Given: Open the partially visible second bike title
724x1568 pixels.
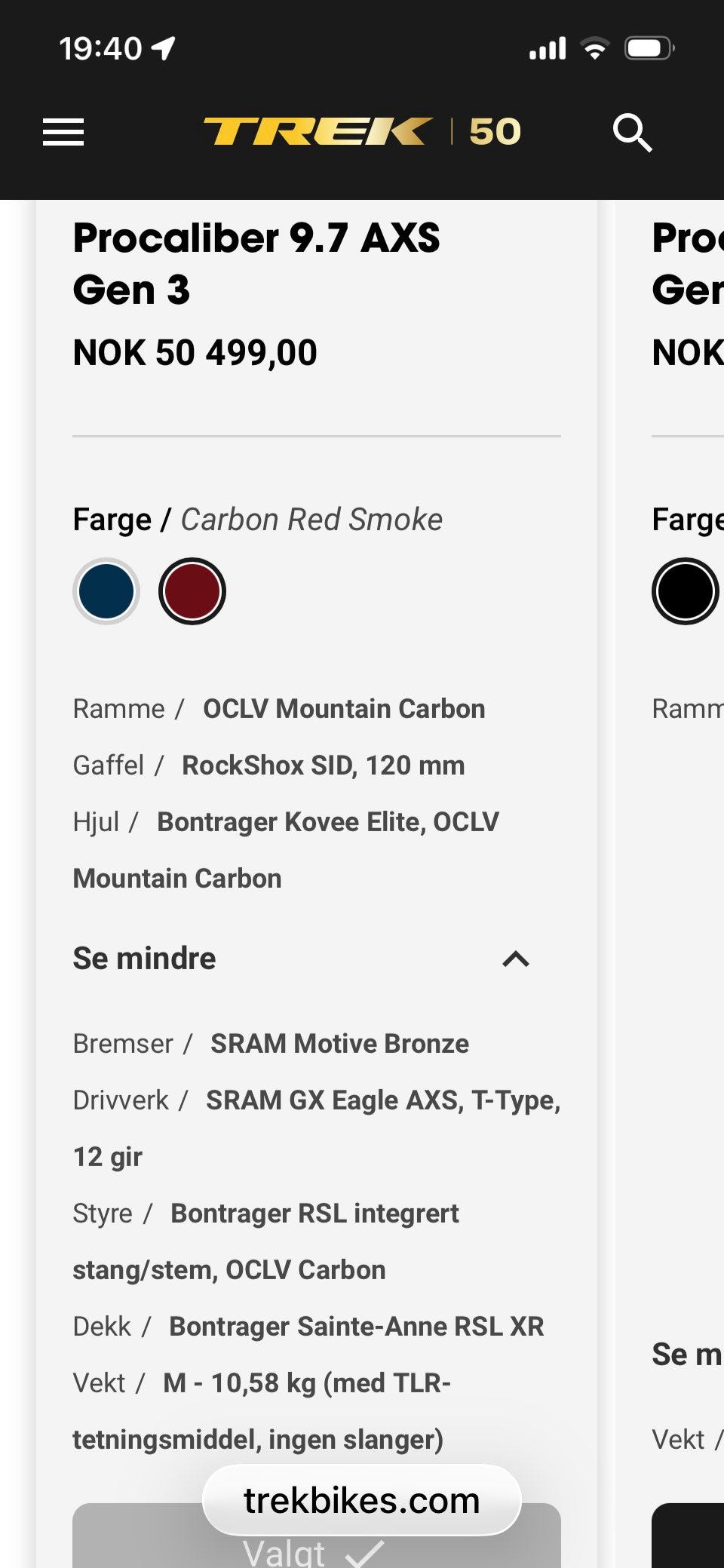Looking at the screenshot, I should [688, 264].
